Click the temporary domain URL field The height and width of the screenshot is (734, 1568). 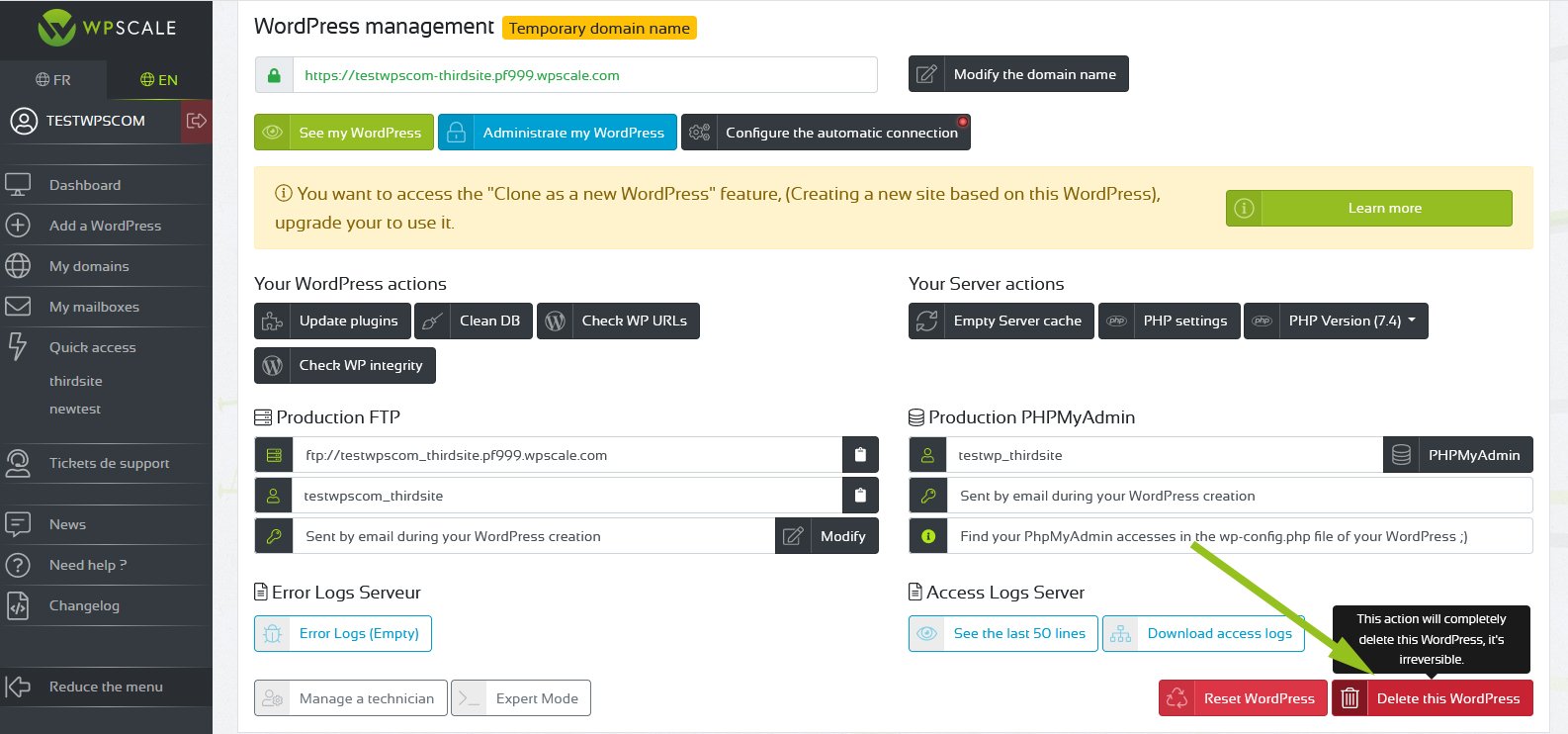(x=583, y=75)
